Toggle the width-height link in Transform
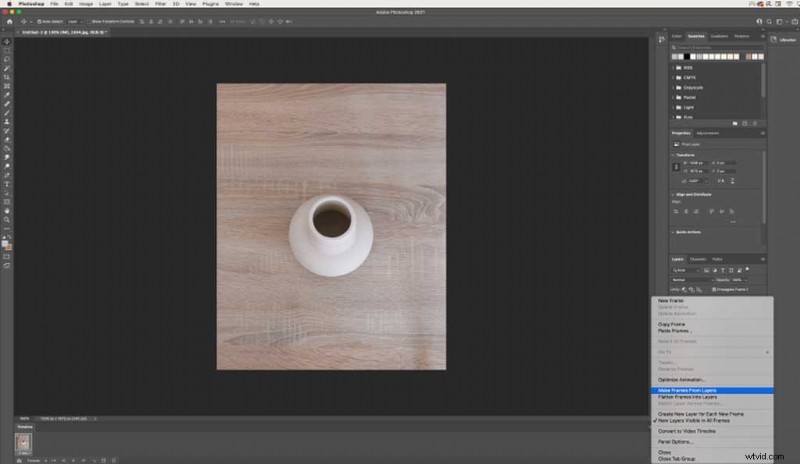Screen dimensions: 800x464 point(676,167)
